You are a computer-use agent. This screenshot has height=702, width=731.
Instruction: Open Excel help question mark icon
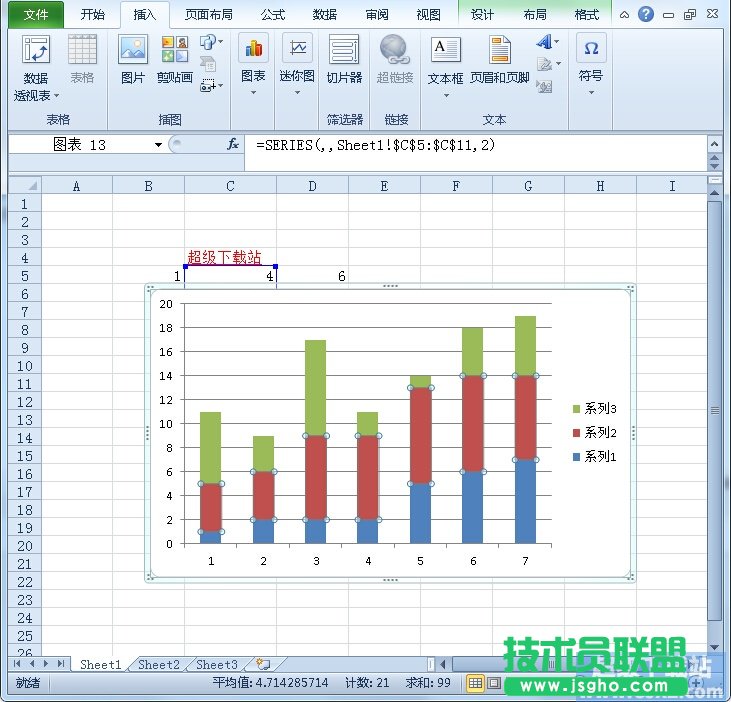646,14
